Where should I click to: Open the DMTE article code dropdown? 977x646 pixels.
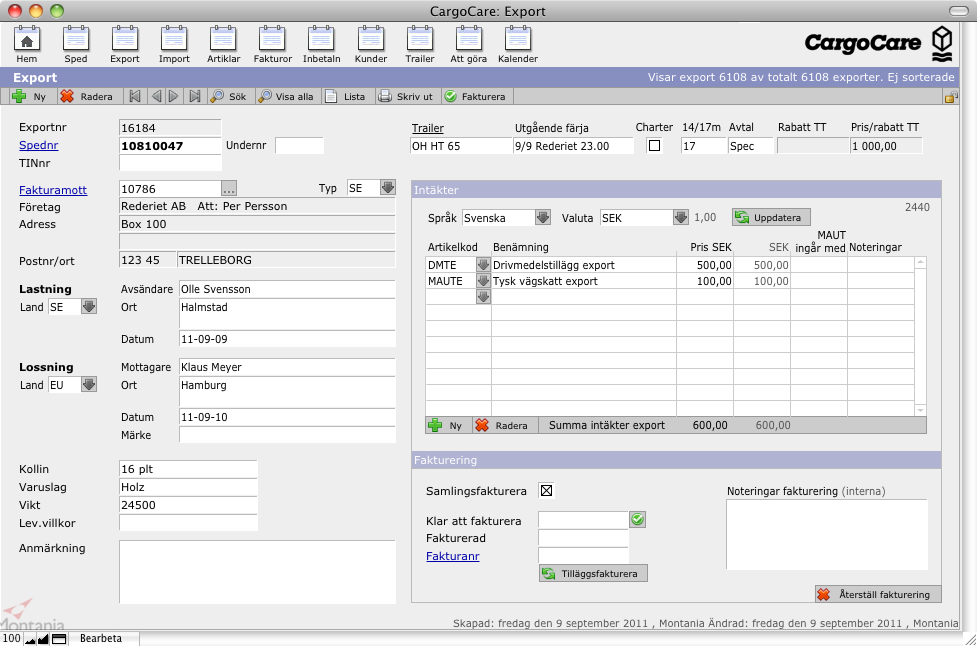484,265
